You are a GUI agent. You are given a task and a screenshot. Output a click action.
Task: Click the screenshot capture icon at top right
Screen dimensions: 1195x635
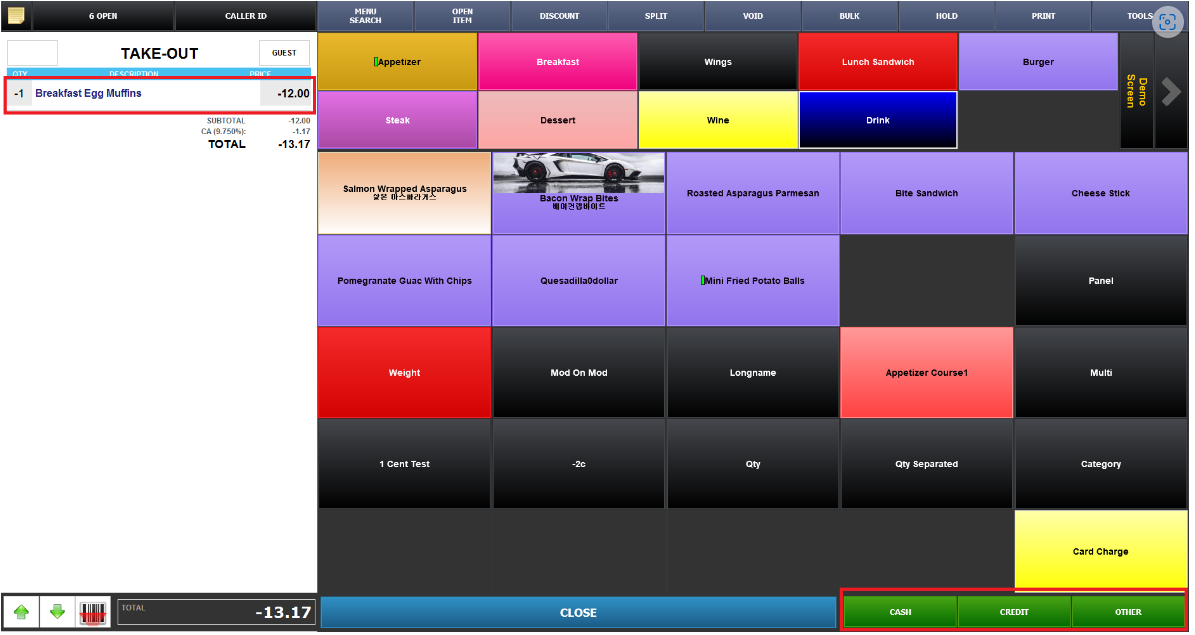1167,21
